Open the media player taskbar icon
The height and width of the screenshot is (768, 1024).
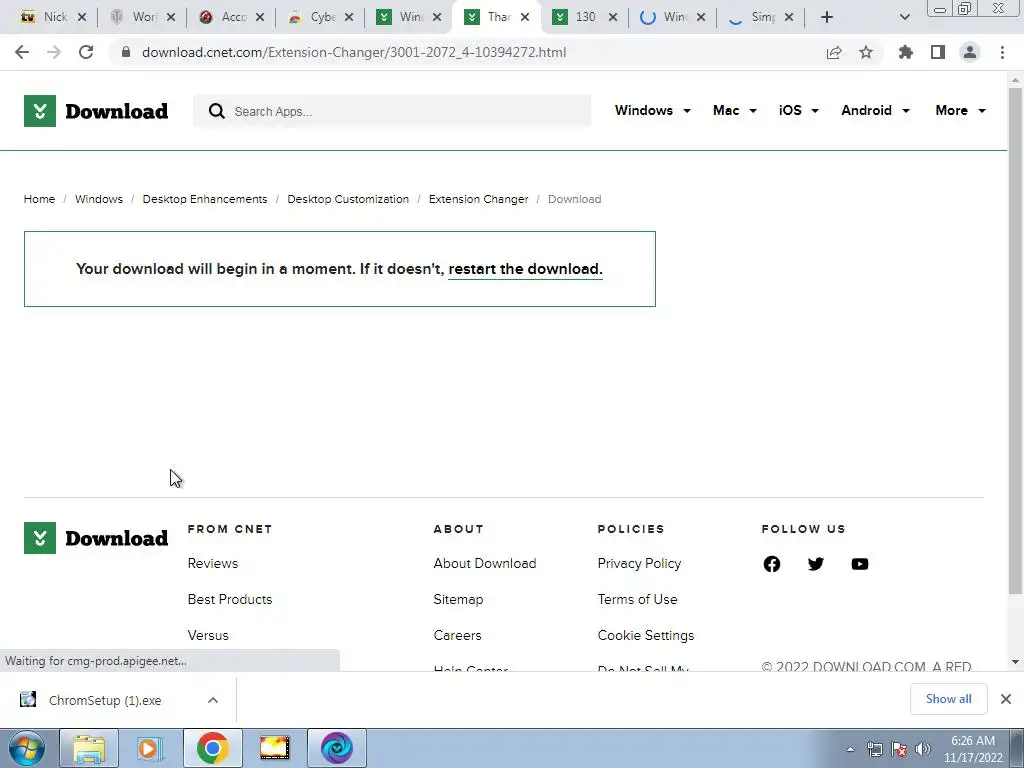tap(149, 748)
